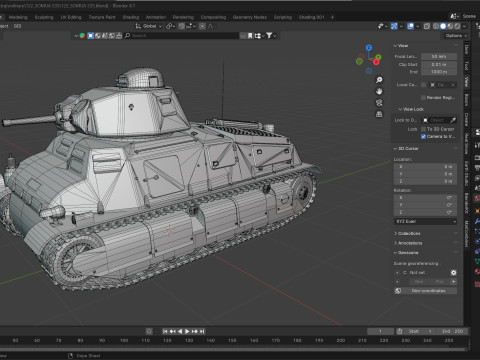Click the clip End value field
Viewport: 480px width, 360px height.
coord(439,72)
